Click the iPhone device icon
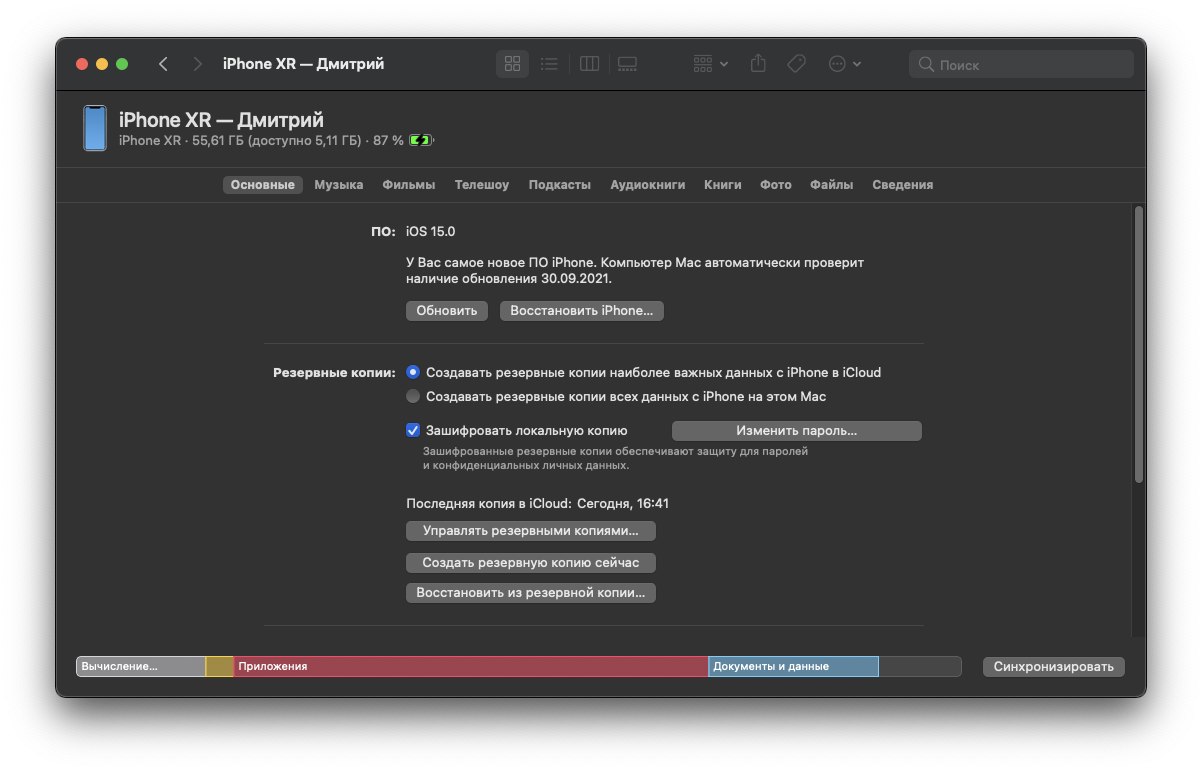This screenshot has height=771, width=1202. tap(95, 128)
